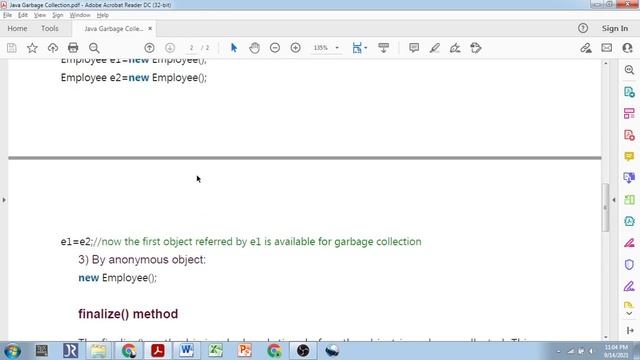Switch to the Home tab
The height and width of the screenshot is (360, 640).
(17, 28)
